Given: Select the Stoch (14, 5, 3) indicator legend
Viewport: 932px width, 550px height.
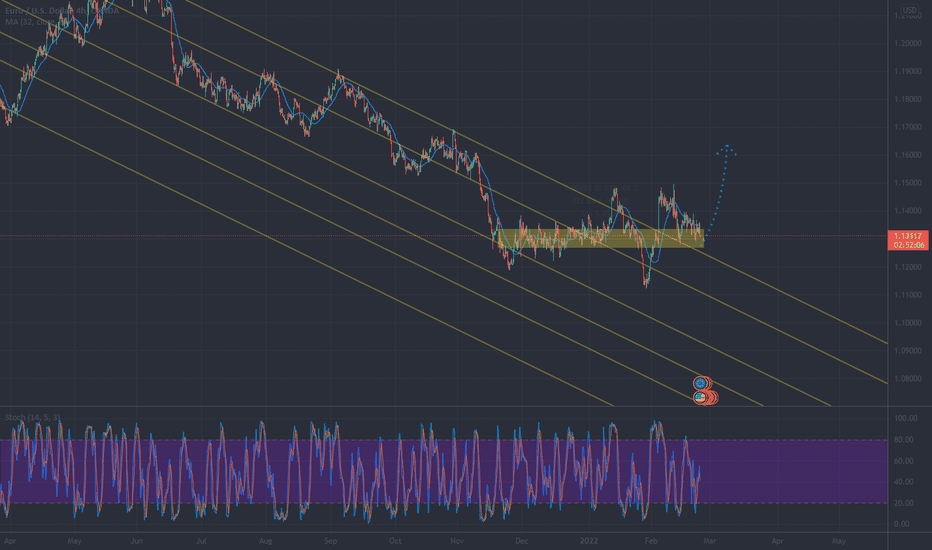Looking at the screenshot, I should click(x=33, y=417).
